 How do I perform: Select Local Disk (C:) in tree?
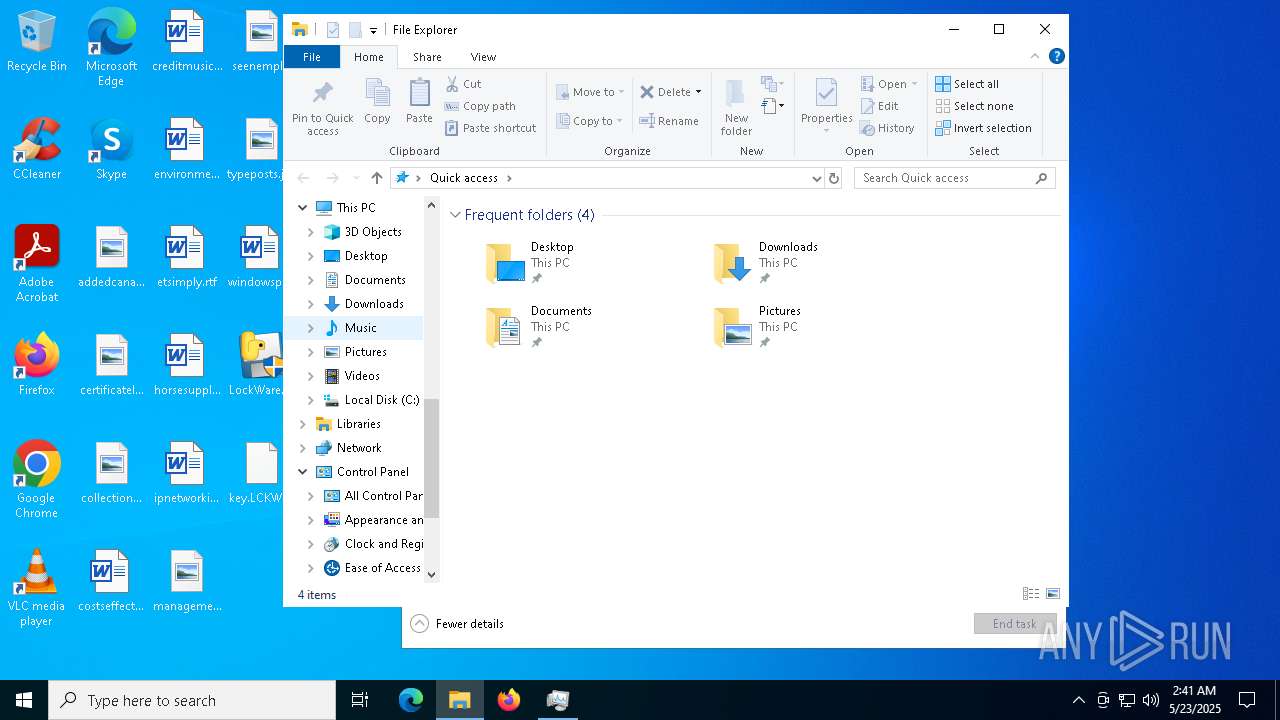382,400
